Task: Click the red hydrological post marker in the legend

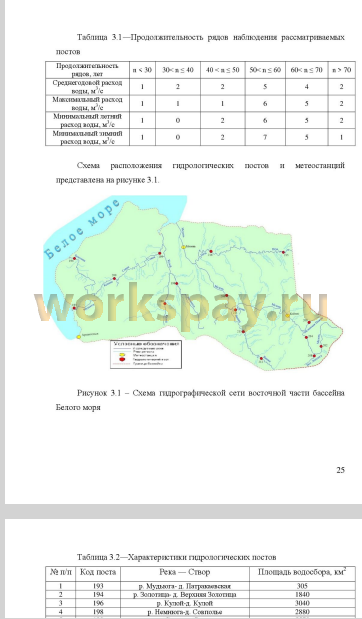Action: point(122,359)
